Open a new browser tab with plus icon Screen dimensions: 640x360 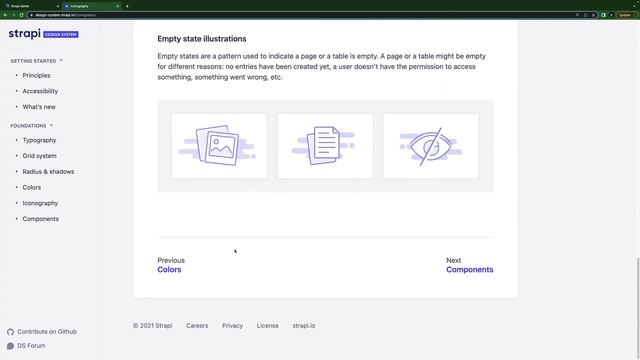click(127, 6)
